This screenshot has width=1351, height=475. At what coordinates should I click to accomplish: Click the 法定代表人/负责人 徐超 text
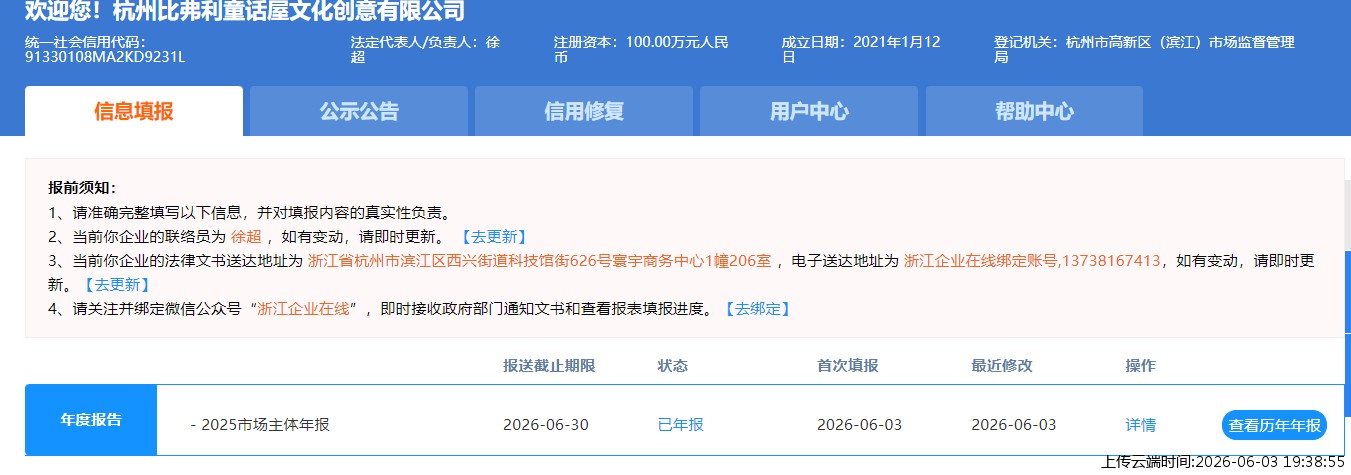(x=425, y=50)
